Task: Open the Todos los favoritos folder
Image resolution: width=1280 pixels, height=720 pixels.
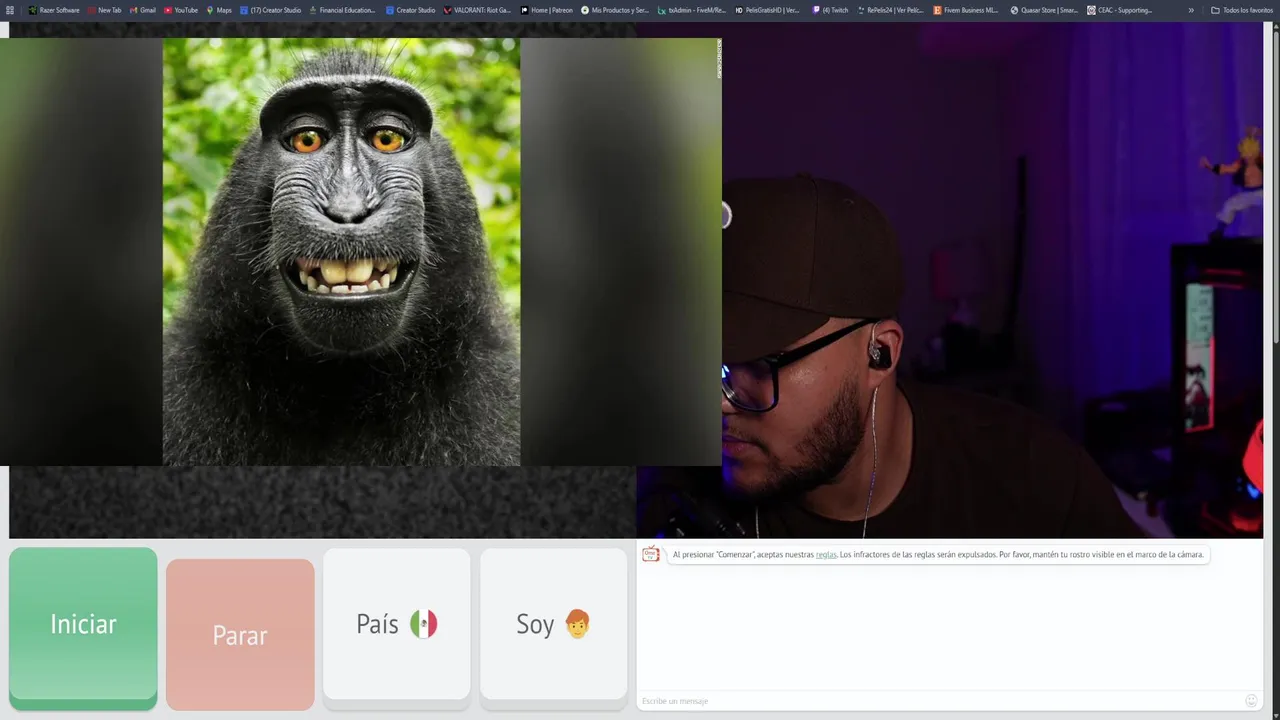Action: (x=1242, y=10)
